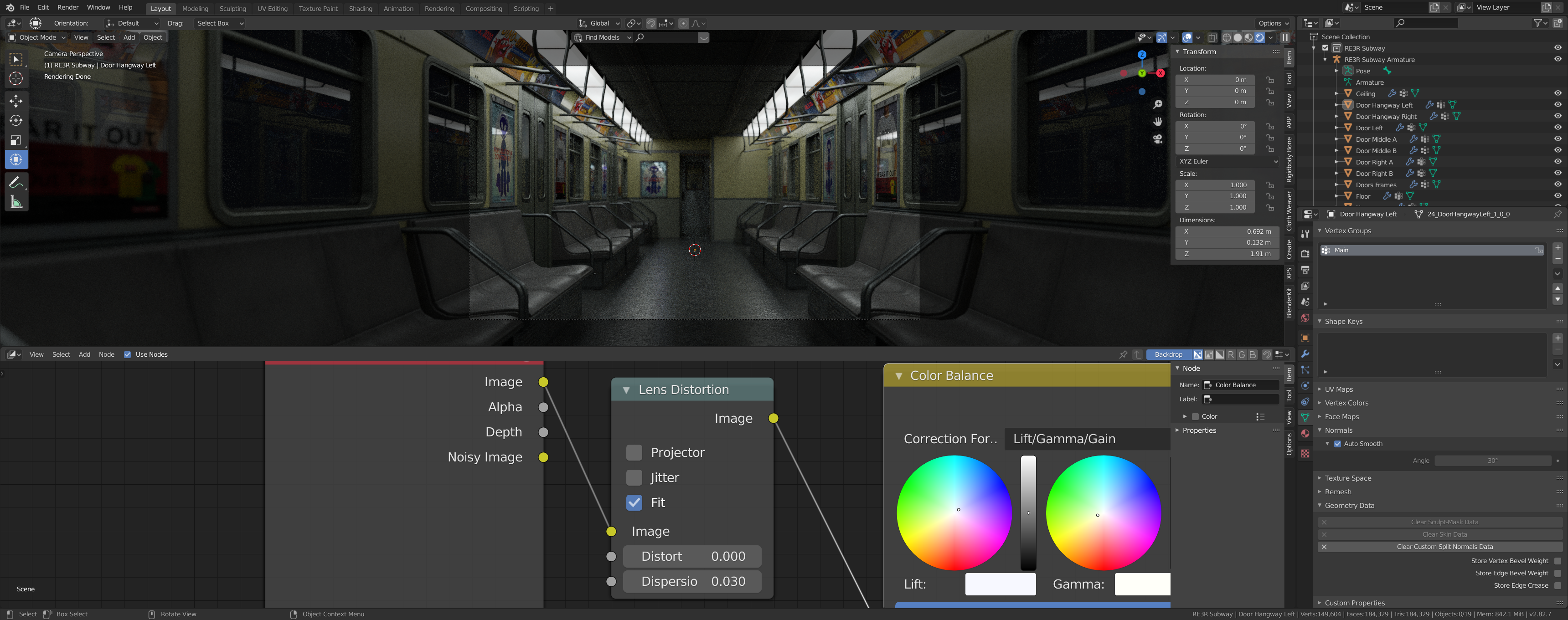Open the Options button in viewport header
The image size is (1568, 620).
click(1273, 23)
